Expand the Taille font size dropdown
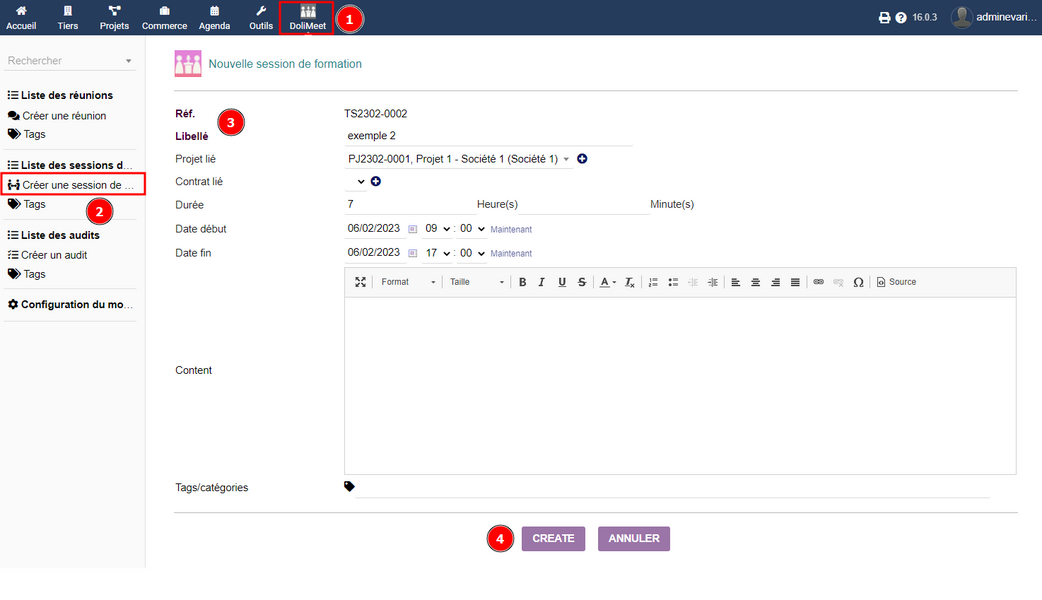This screenshot has width=1042, height=600. pyautogui.click(x=476, y=282)
